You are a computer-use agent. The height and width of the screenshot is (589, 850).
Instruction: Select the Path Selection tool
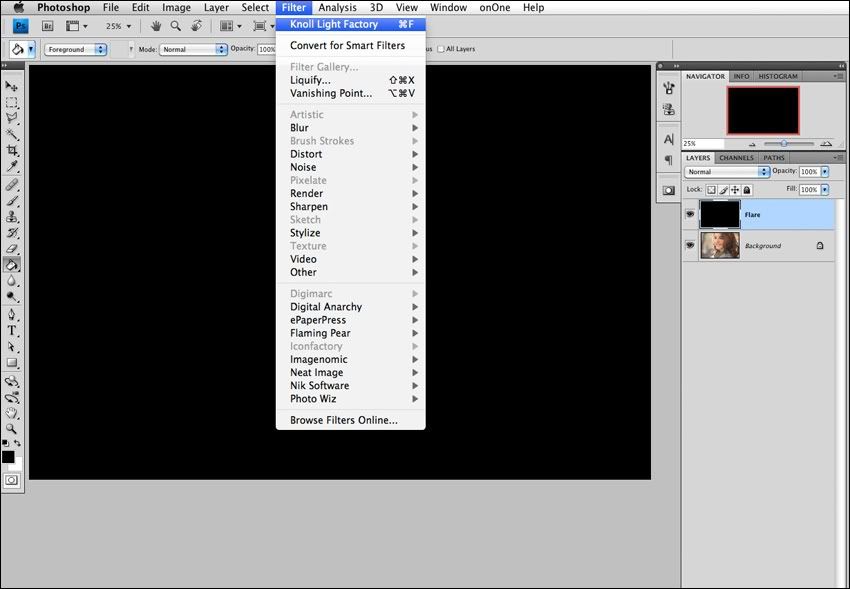click(11, 347)
